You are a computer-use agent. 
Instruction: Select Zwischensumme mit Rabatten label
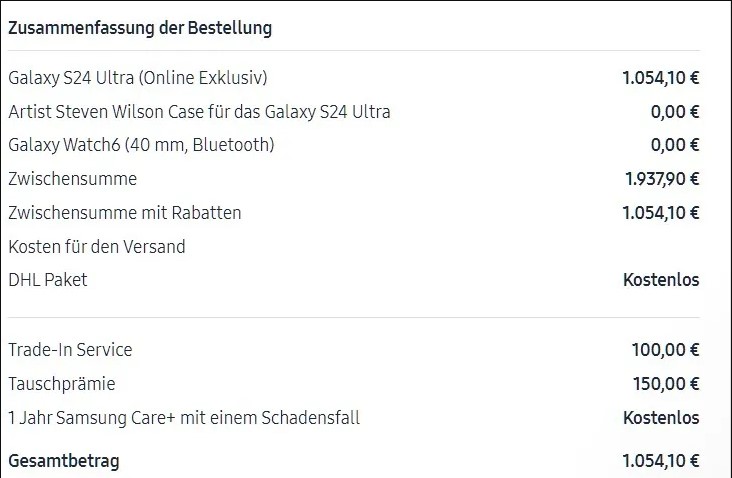[125, 213]
